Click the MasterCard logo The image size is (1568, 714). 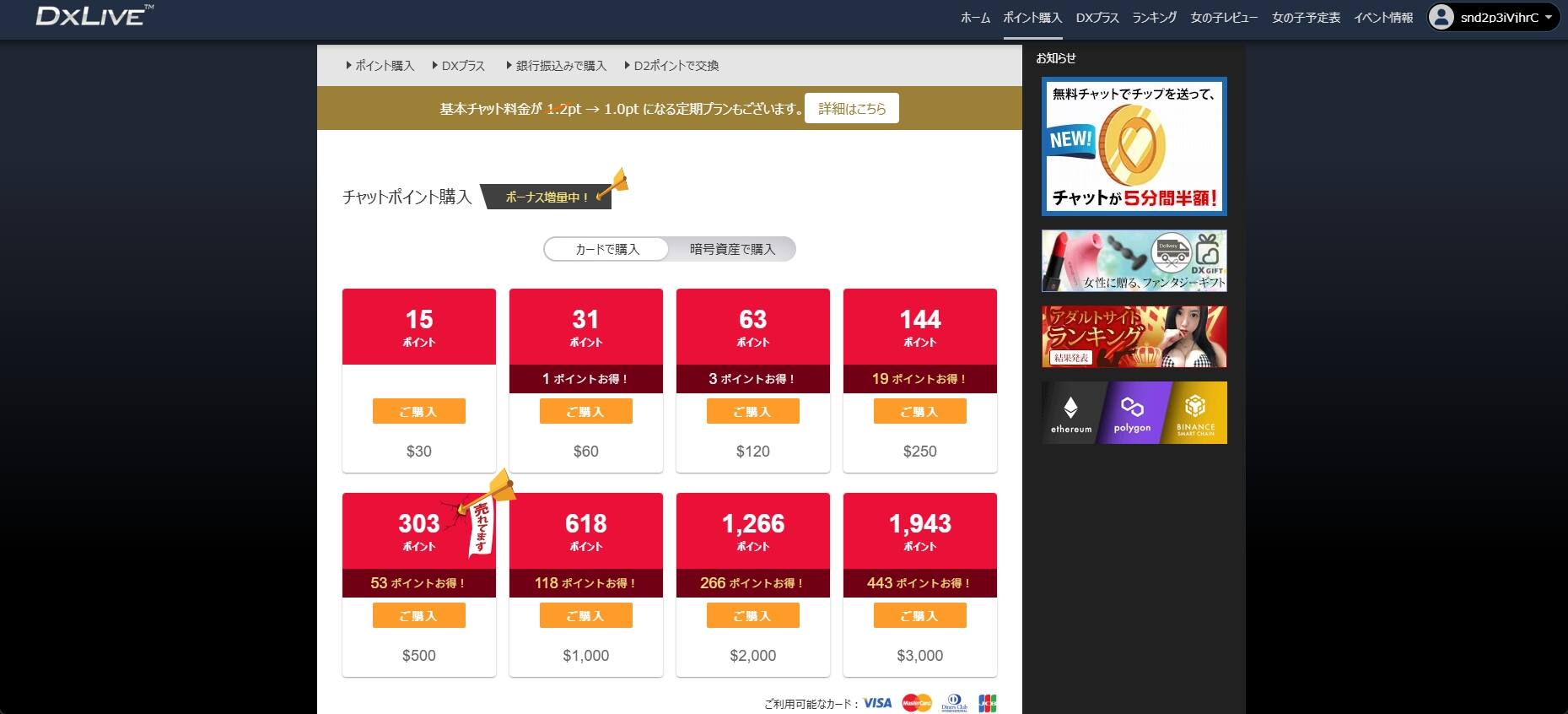tap(916, 702)
